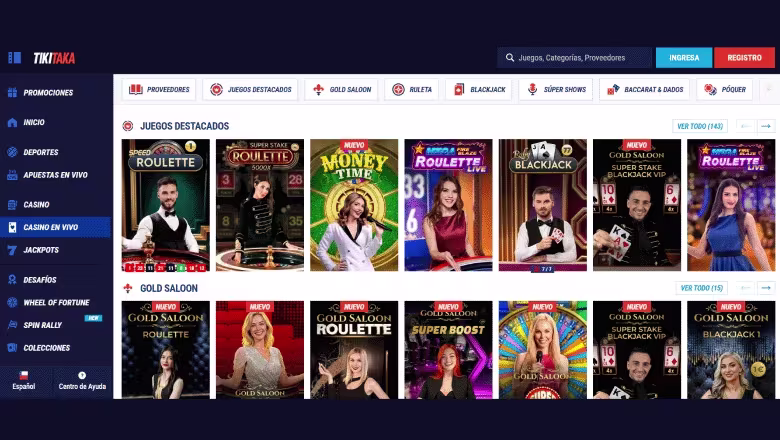The image size is (780, 440).
Task: Click the Inicio home icon
Action: [x=12, y=122]
